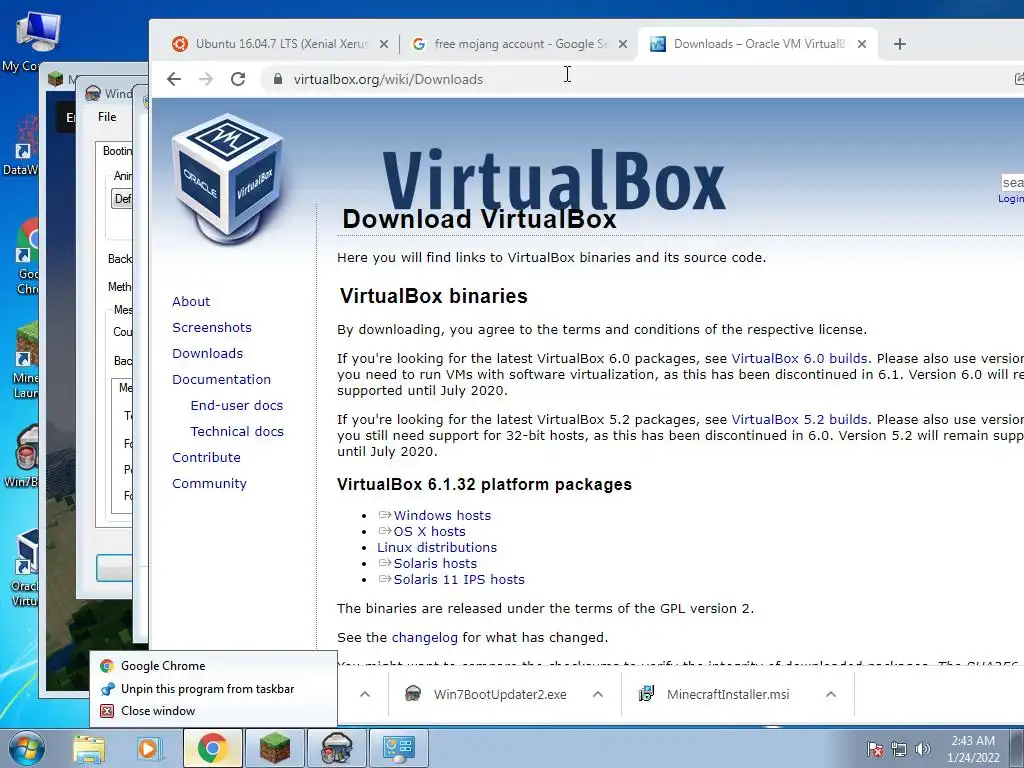Expand options for Win7BootUpdater2.exe download
This screenshot has width=1024, height=768.
(598, 694)
